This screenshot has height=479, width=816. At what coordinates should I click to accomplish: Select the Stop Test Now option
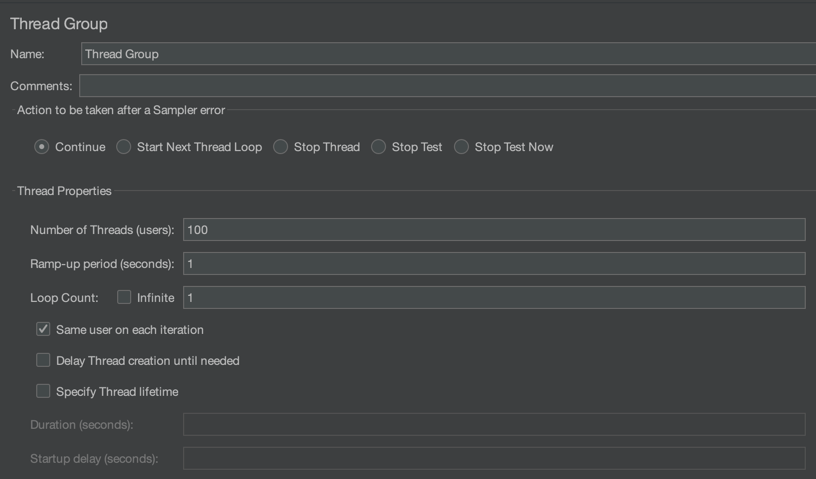click(x=462, y=147)
